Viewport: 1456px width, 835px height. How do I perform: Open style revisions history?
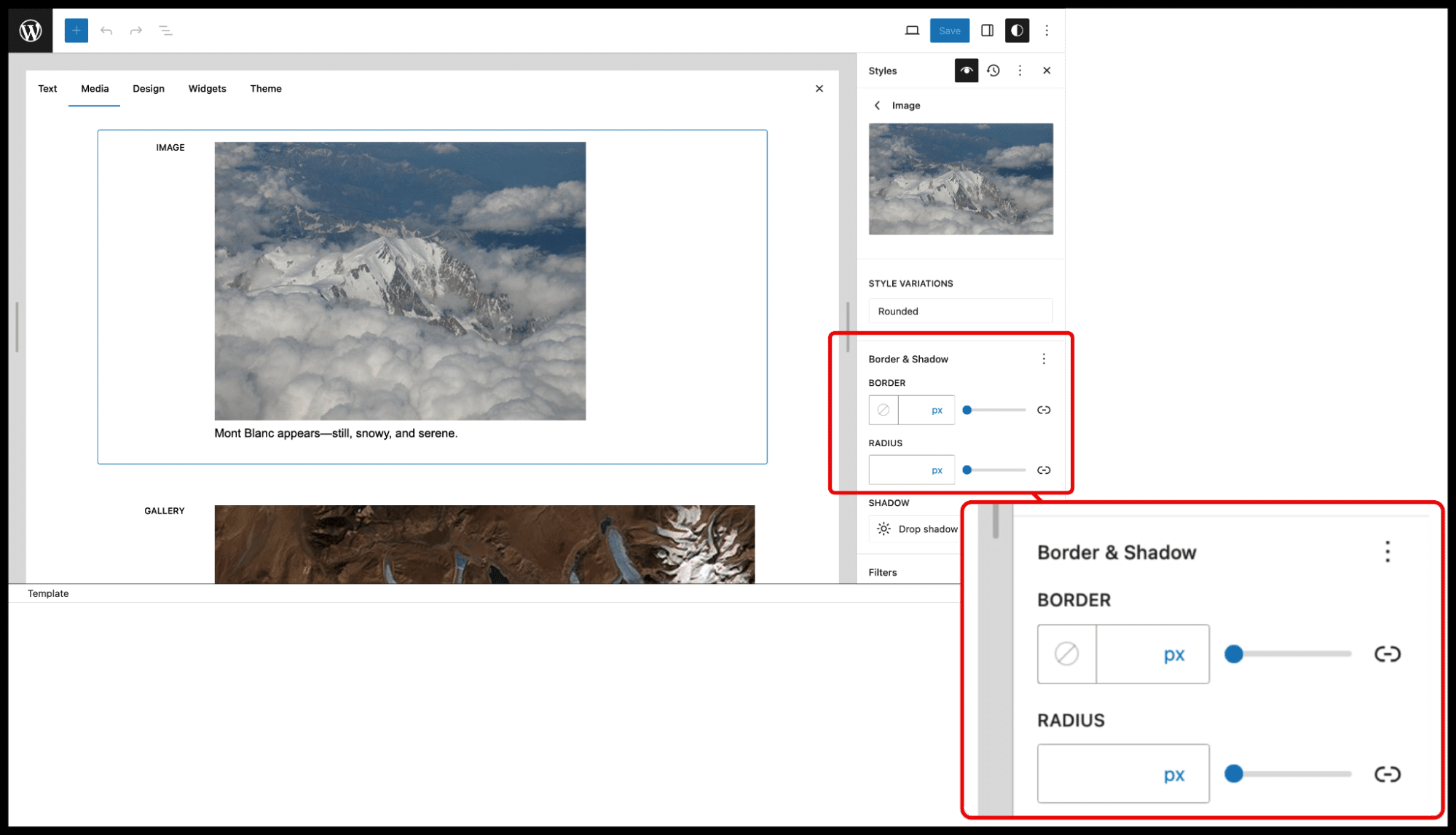pyautogui.click(x=993, y=71)
